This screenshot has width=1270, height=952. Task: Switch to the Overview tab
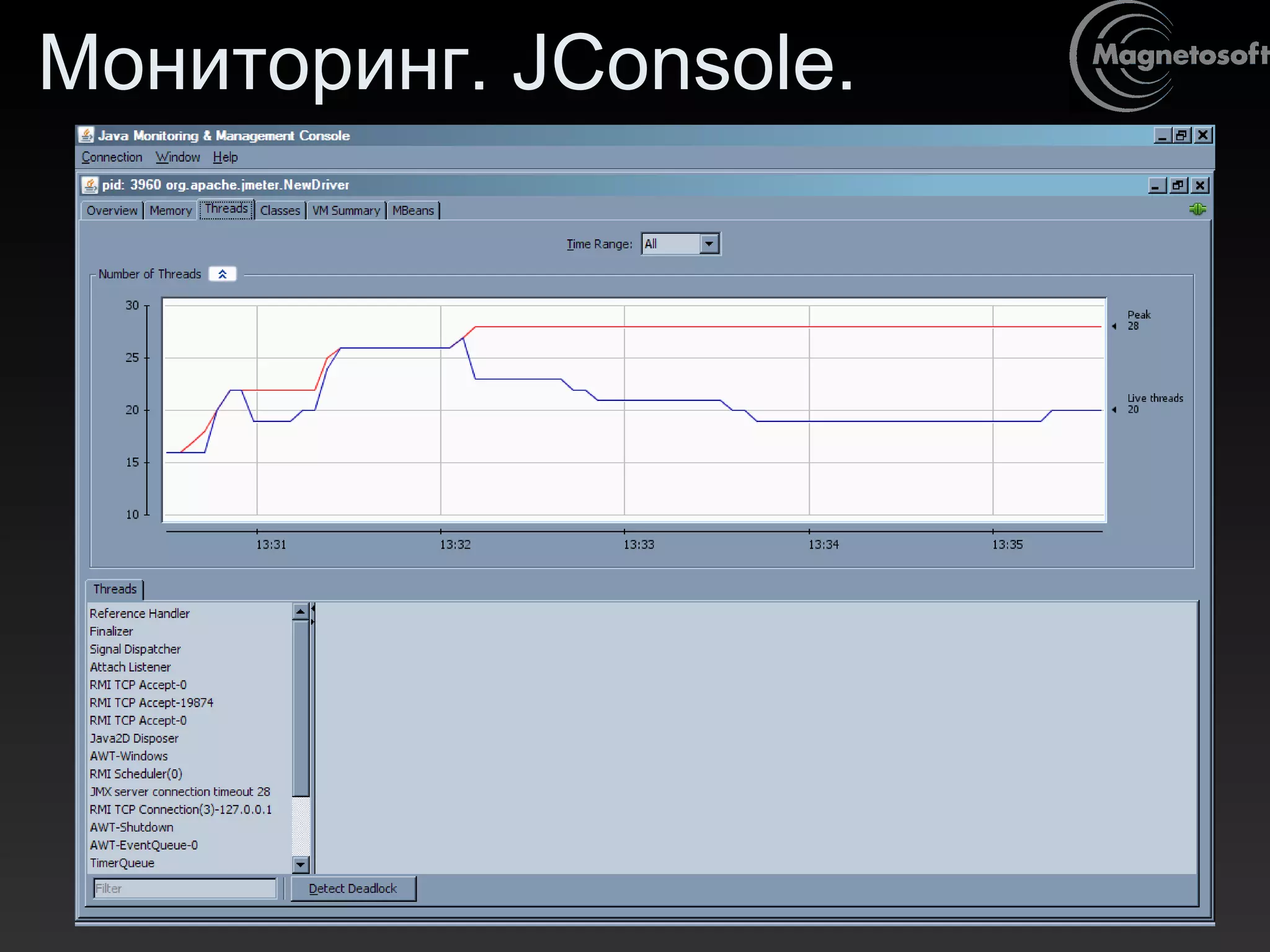(x=112, y=211)
